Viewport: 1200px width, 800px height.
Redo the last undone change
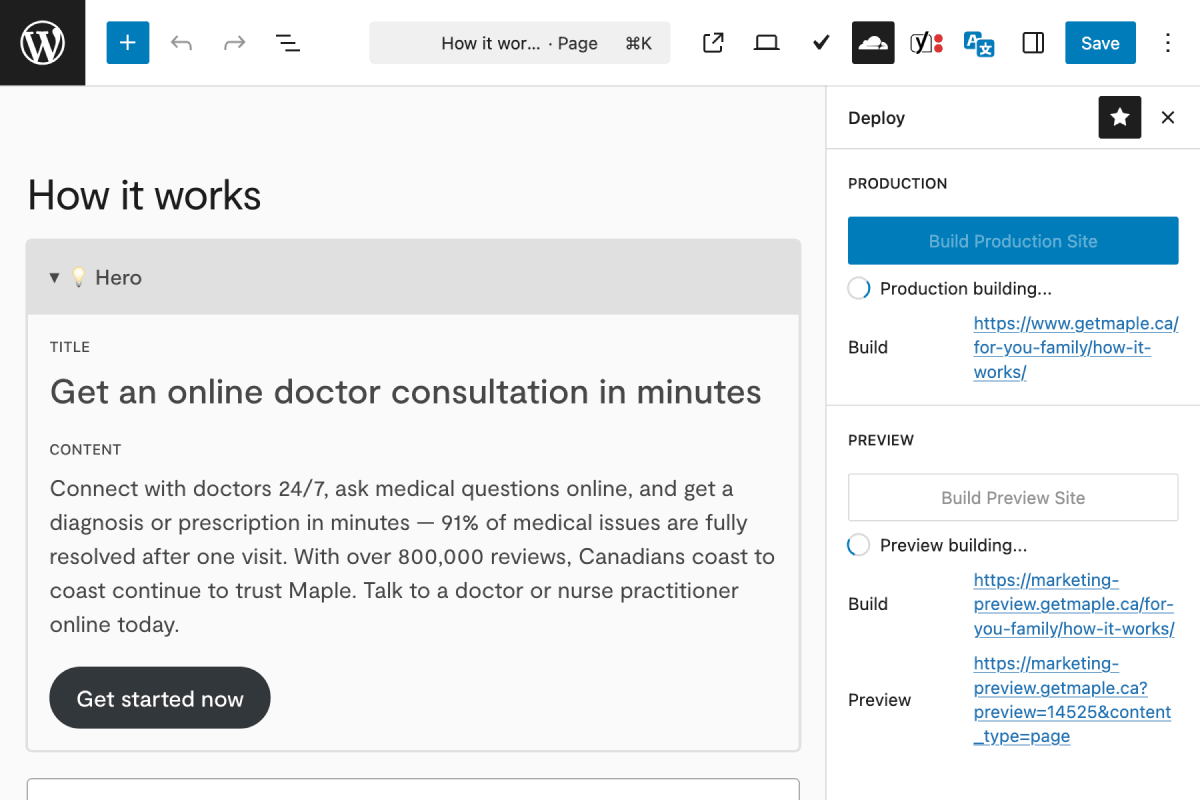[x=234, y=43]
